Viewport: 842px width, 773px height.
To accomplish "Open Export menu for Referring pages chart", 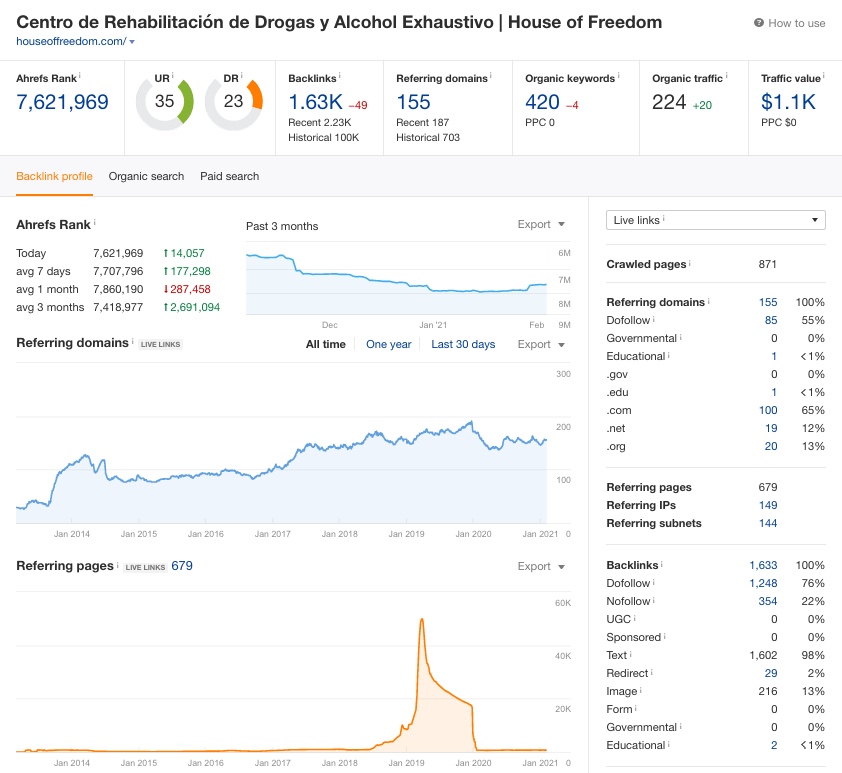I will point(541,566).
